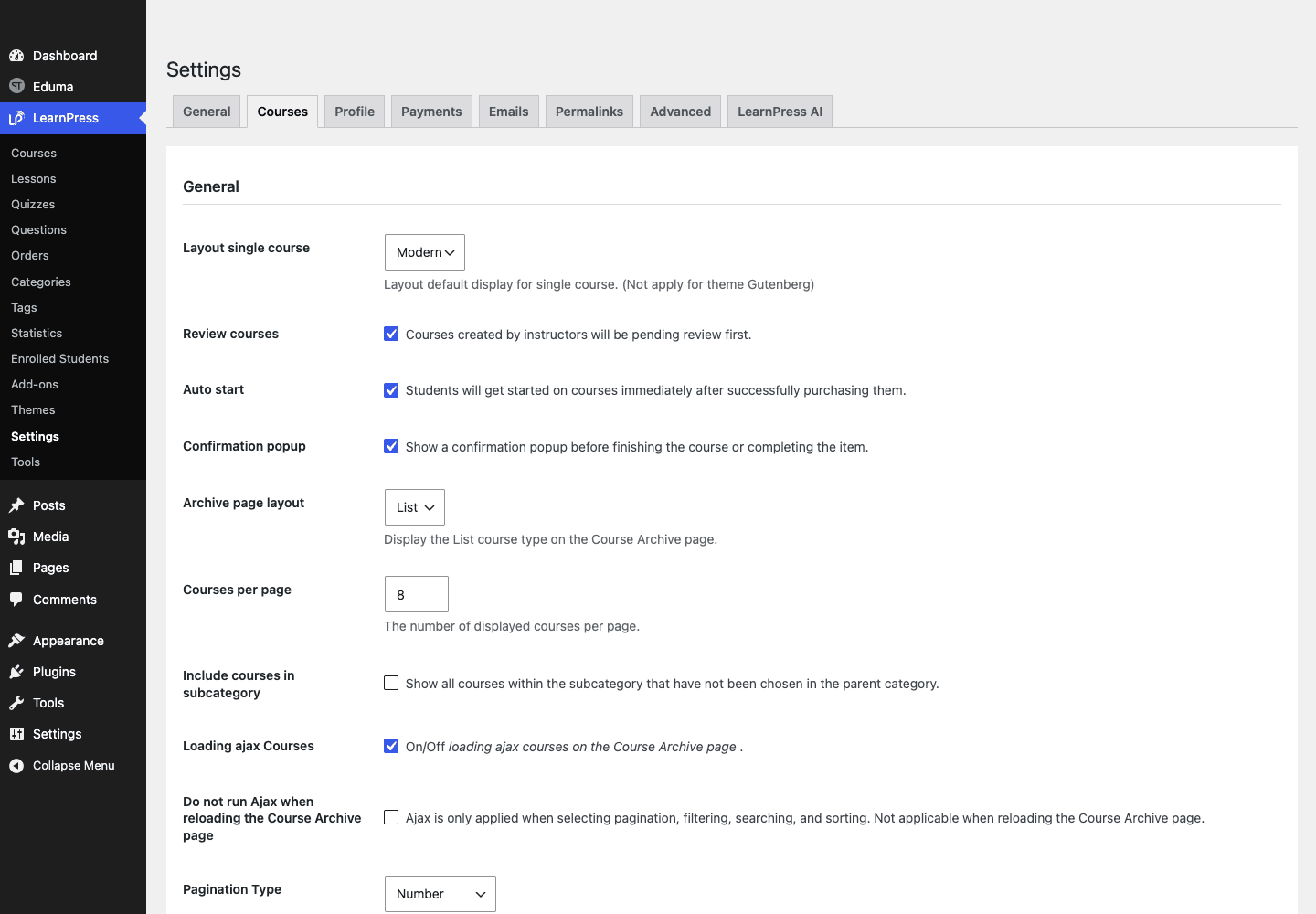Click the Pages document icon
The image size is (1316, 914).
[16, 568]
